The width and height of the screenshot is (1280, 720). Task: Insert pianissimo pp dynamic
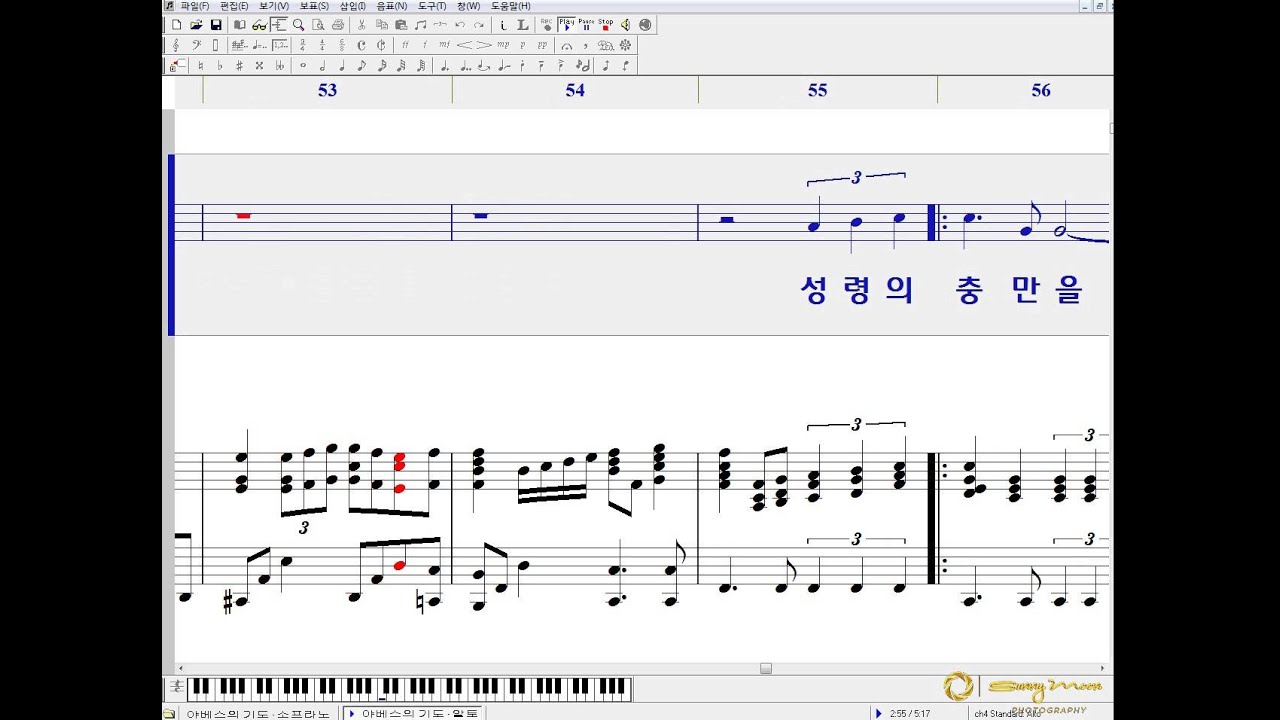click(x=542, y=45)
